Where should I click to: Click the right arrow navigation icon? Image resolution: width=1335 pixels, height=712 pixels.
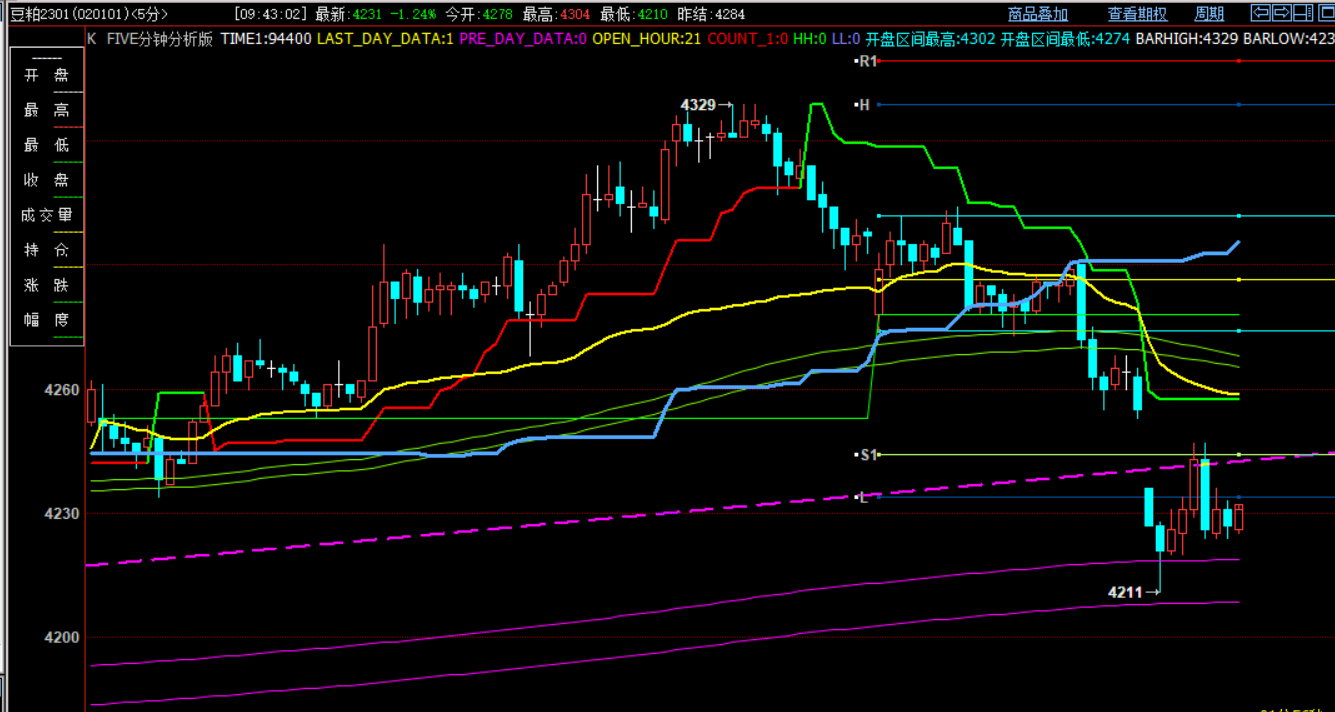coord(1282,13)
